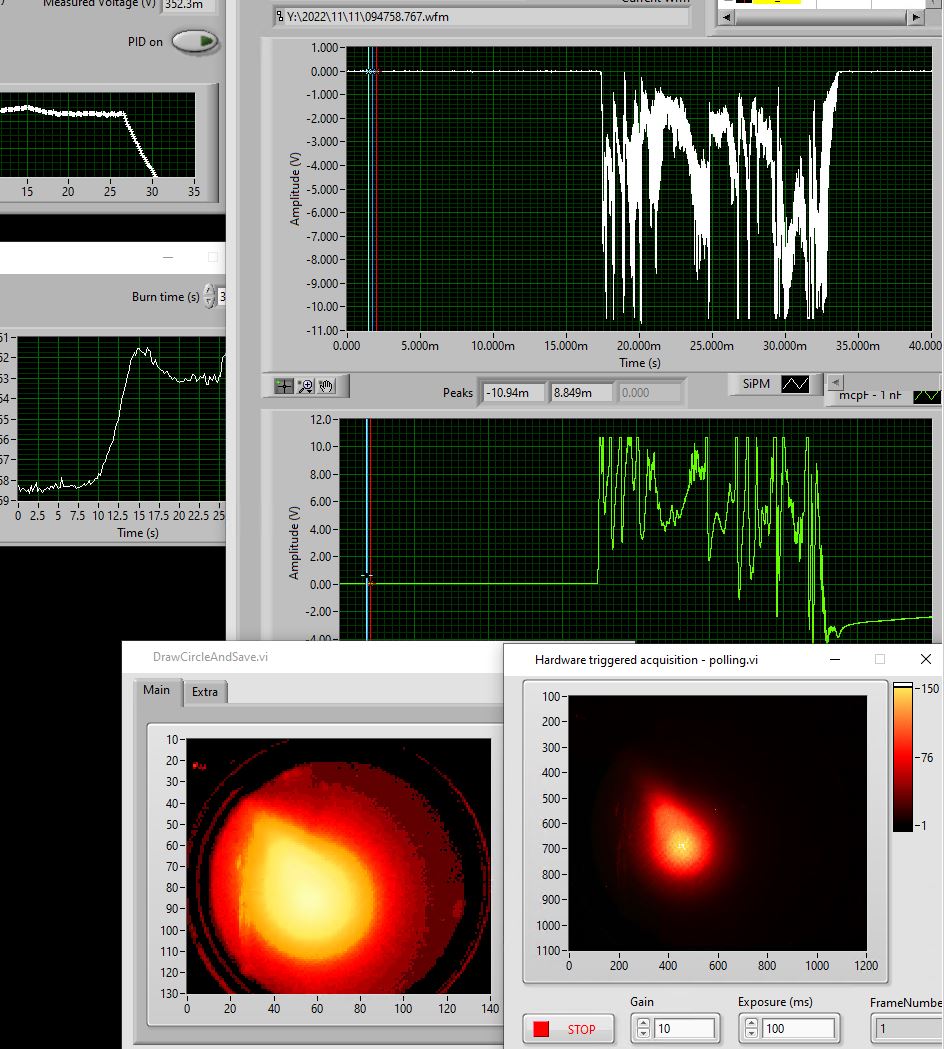This screenshot has height=1049, width=944.
Task: Click the first Peaks value field
Action: (512, 393)
